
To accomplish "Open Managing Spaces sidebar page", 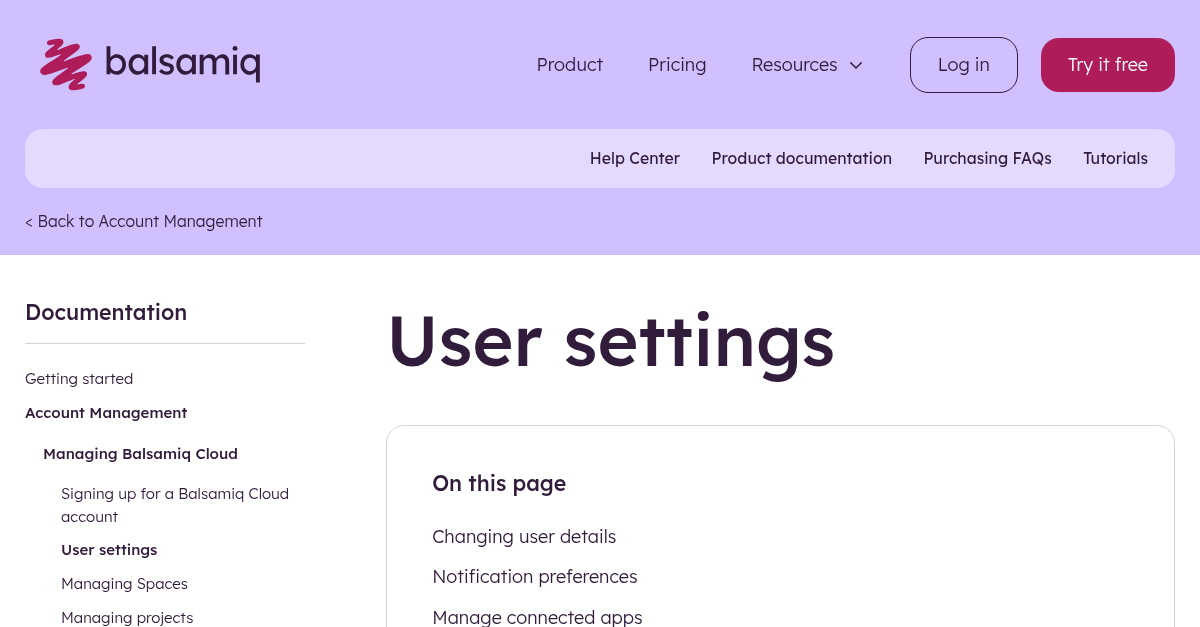I will pyautogui.click(x=124, y=584).
